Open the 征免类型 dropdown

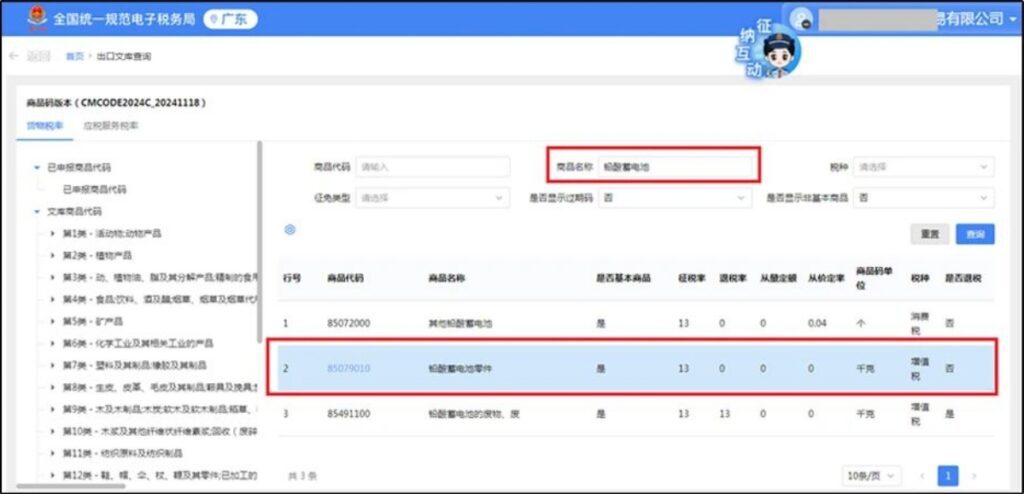(432, 198)
